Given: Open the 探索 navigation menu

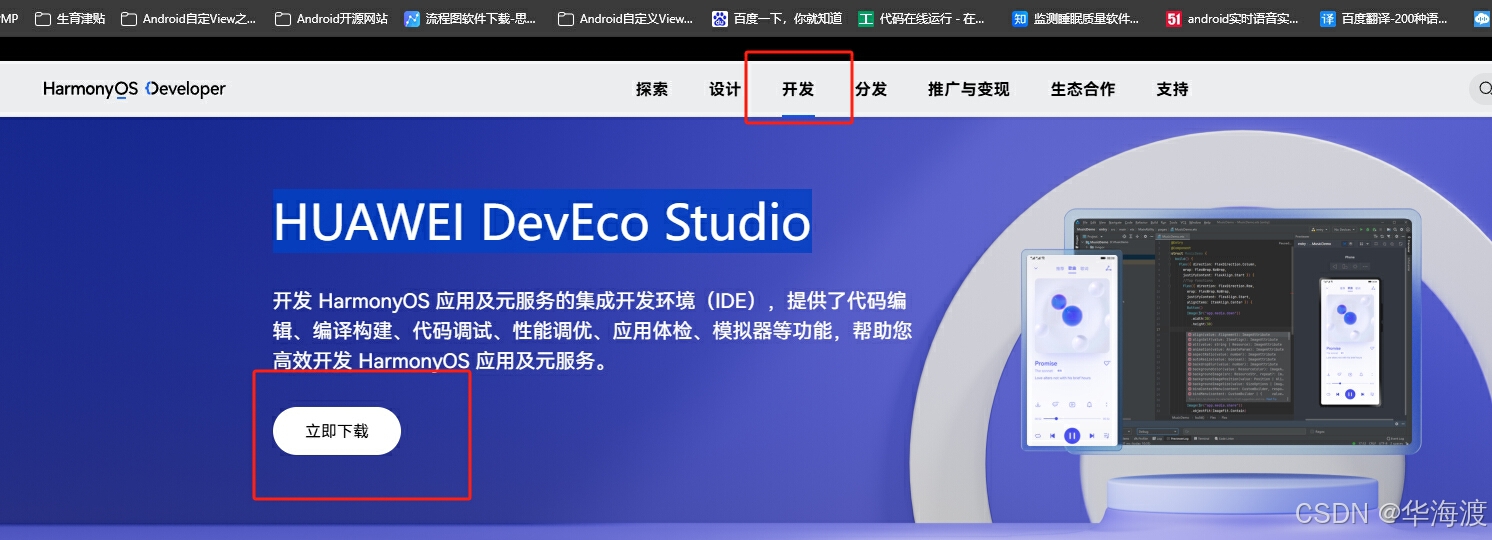Looking at the screenshot, I should coord(652,89).
